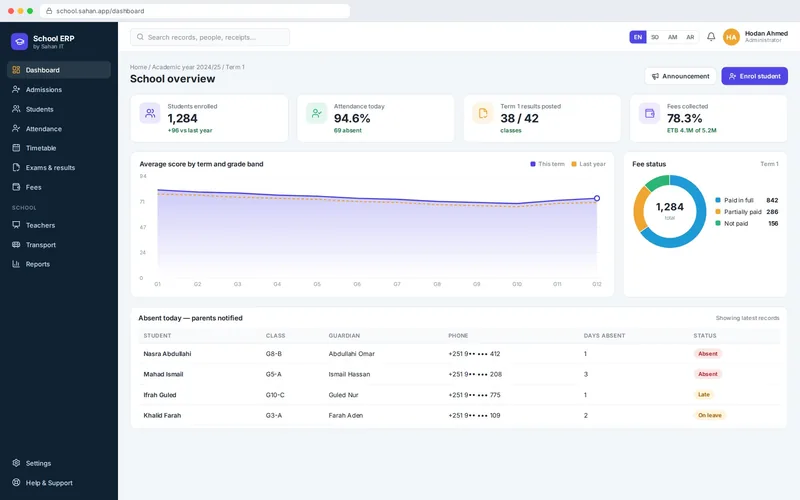Click the STUDENT column header
This screenshot has height=500, width=800.
(x=157, y=336)
